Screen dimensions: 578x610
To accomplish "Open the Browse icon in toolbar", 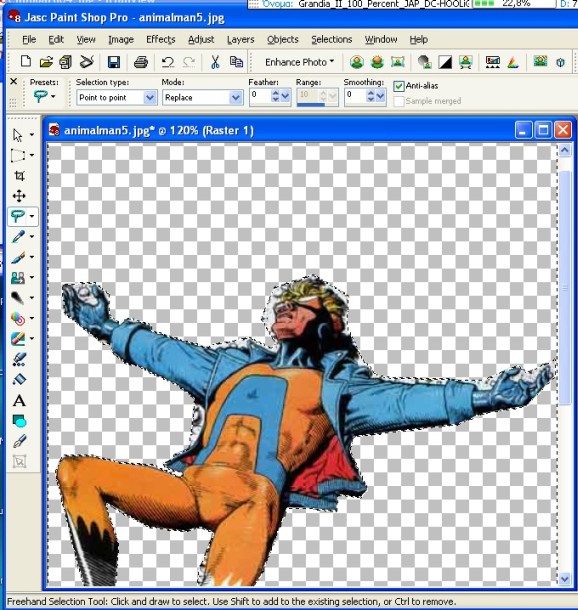I will tap(66, 62).
